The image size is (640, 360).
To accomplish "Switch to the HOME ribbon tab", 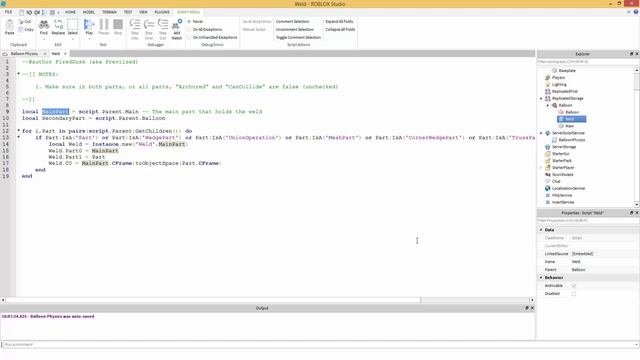I will tap(70, 12).
